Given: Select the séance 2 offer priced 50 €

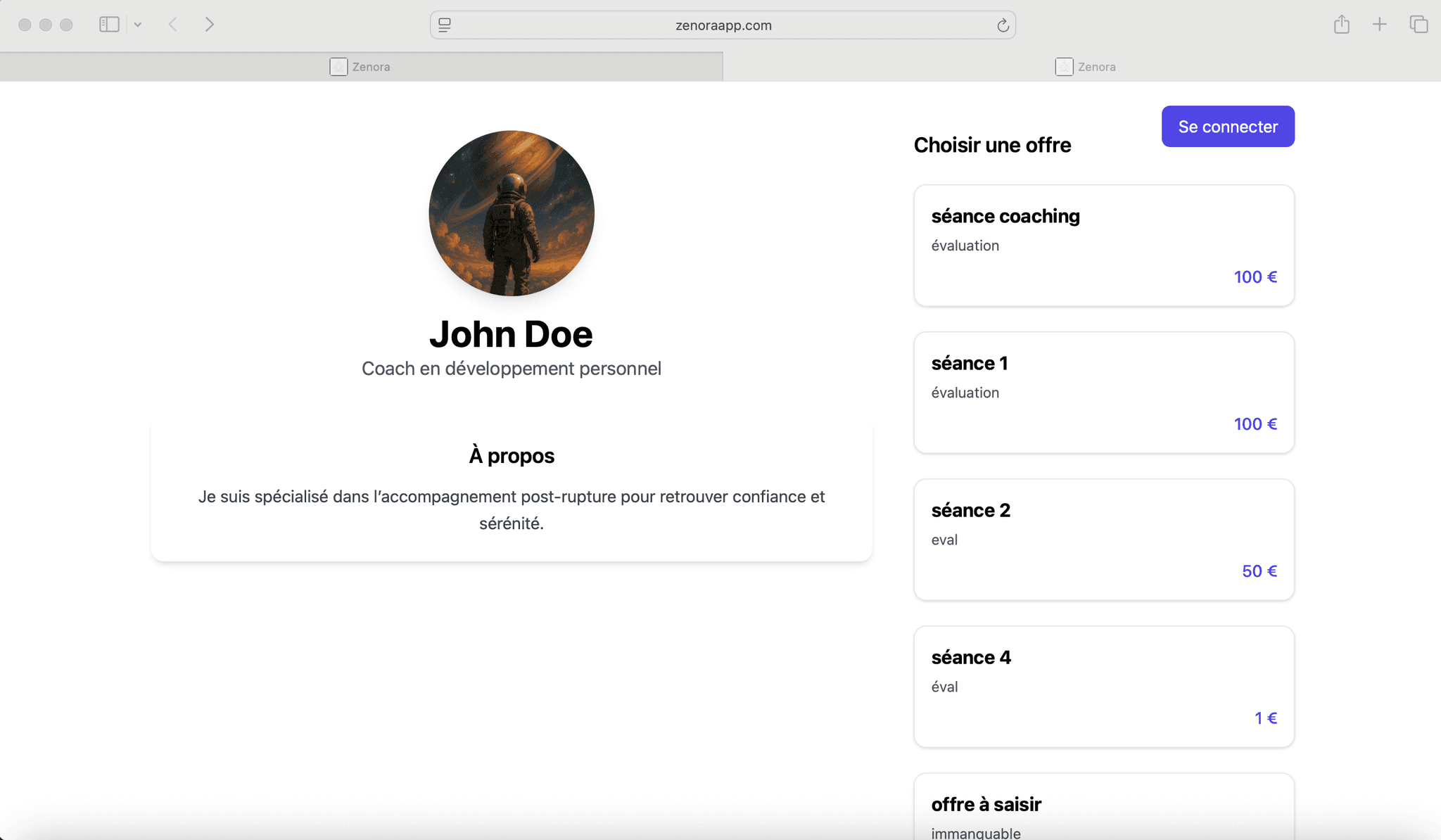Looking at the screenshot, I should coord(1103,540).
